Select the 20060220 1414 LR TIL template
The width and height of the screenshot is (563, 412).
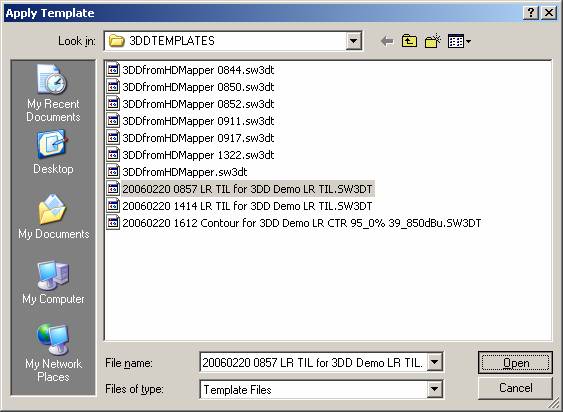point(239,206)
